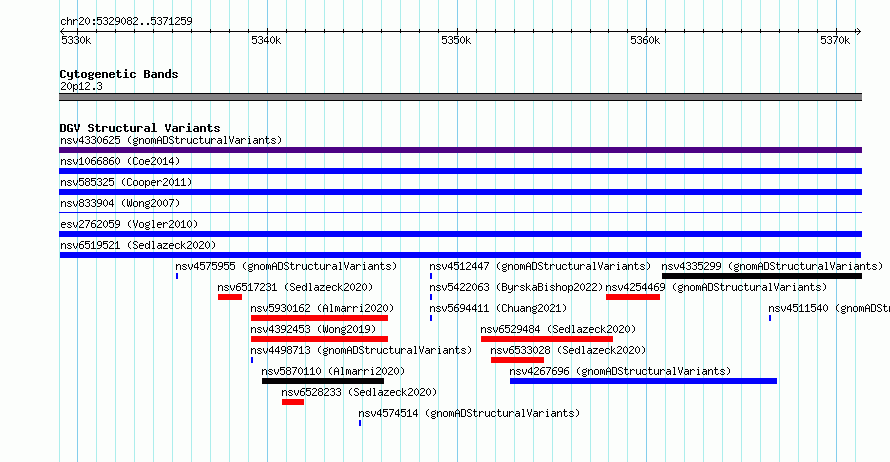Screen dimensions: 890x462
Task: Open esv2762059 (Vogler2010) variant label
Action: [129, 224]
